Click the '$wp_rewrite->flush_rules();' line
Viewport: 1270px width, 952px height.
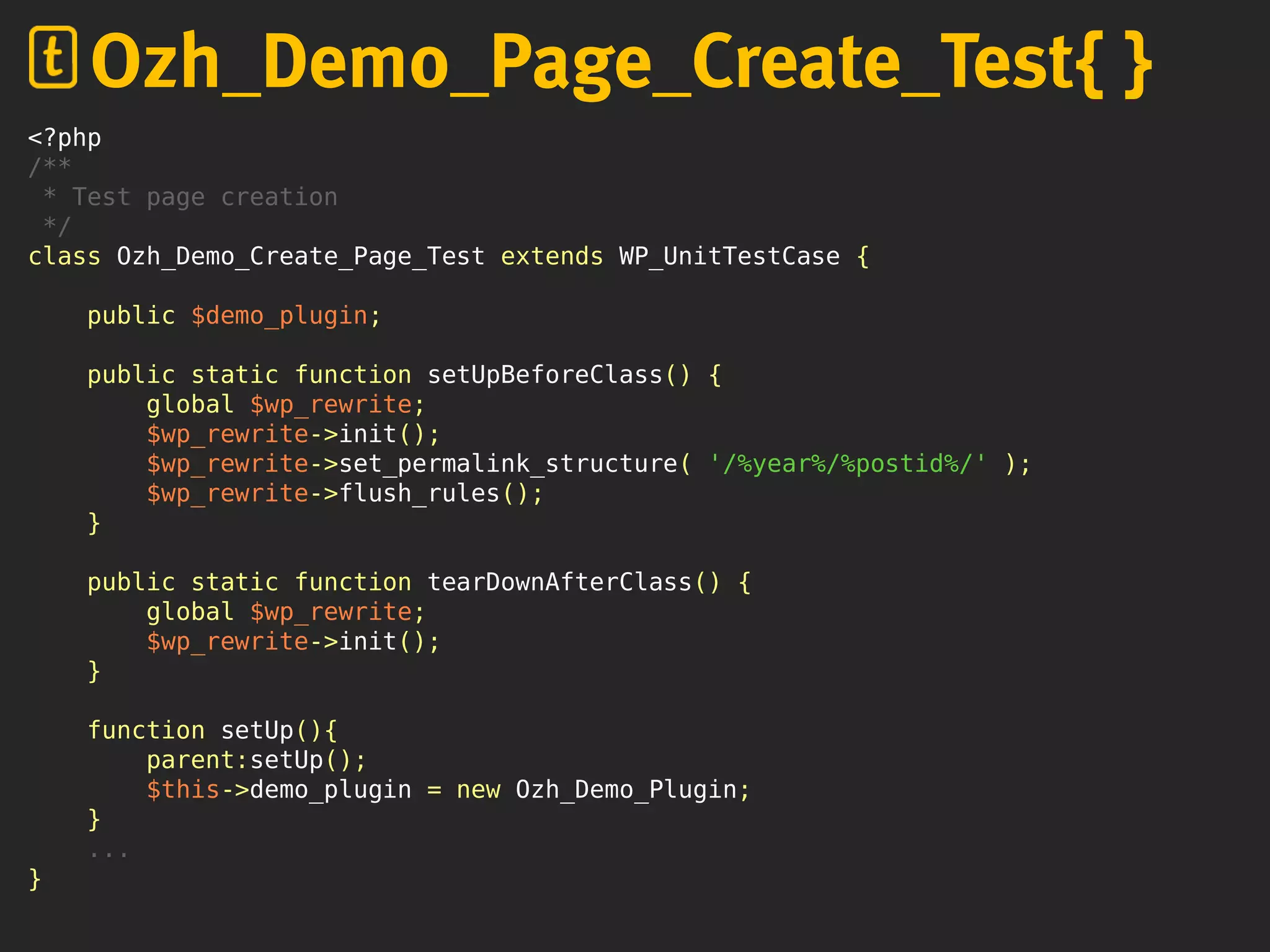click(x=345, y=494)
